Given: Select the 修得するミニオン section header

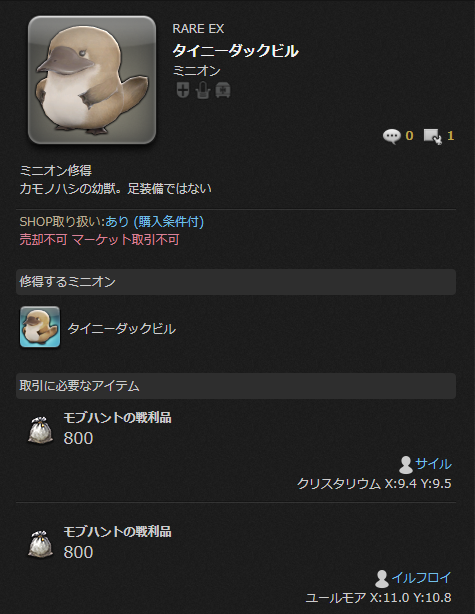Looking at the screenshot, I should [x=236, y=282].
